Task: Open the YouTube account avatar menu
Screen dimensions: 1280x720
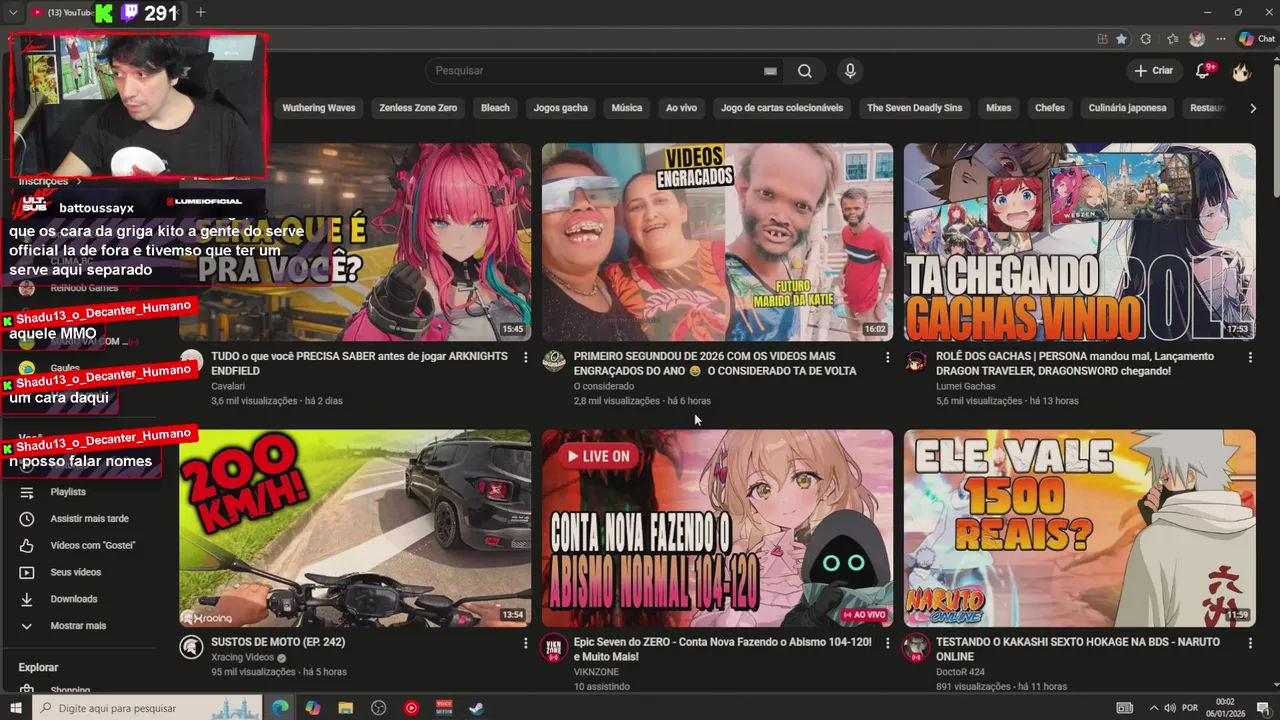Action: [x=1241, y=71]
